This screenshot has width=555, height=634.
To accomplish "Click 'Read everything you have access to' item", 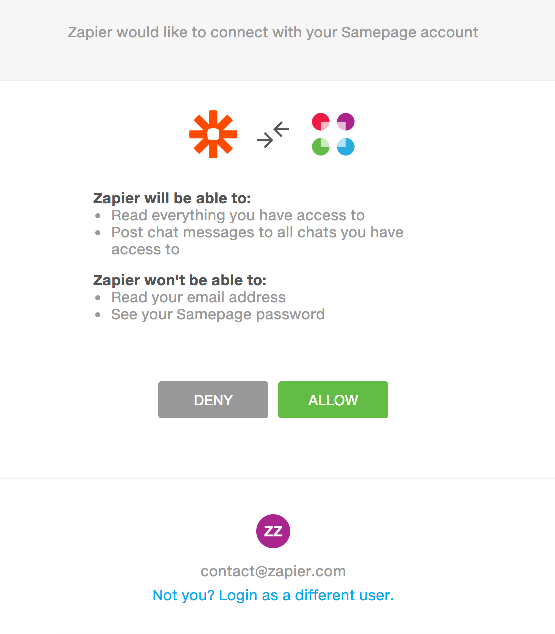I will click(x=238, y=215).
